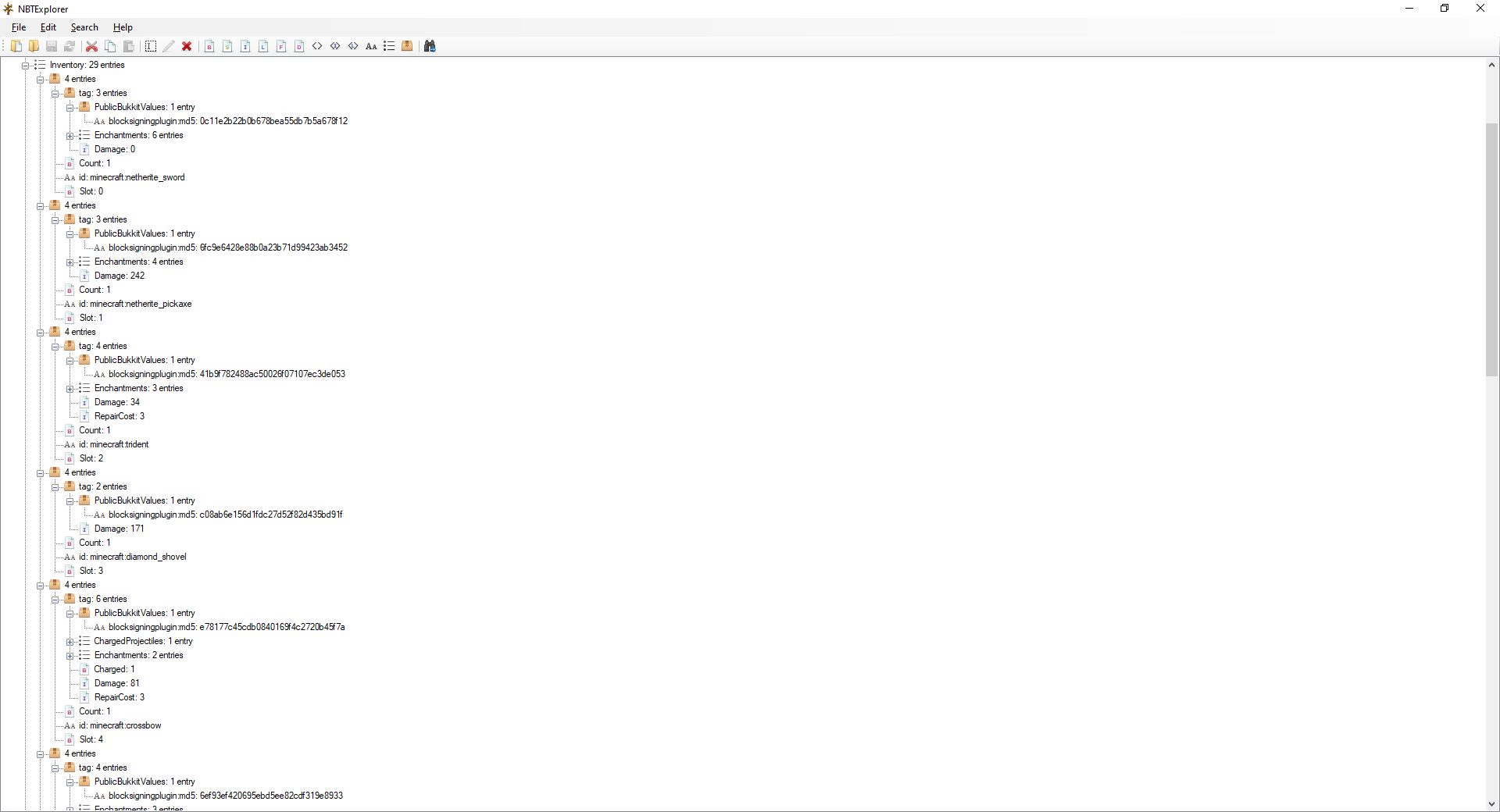Add a Double tag using the D icon
This screenshot has height=812, width=1500.
tap(299, 46)
